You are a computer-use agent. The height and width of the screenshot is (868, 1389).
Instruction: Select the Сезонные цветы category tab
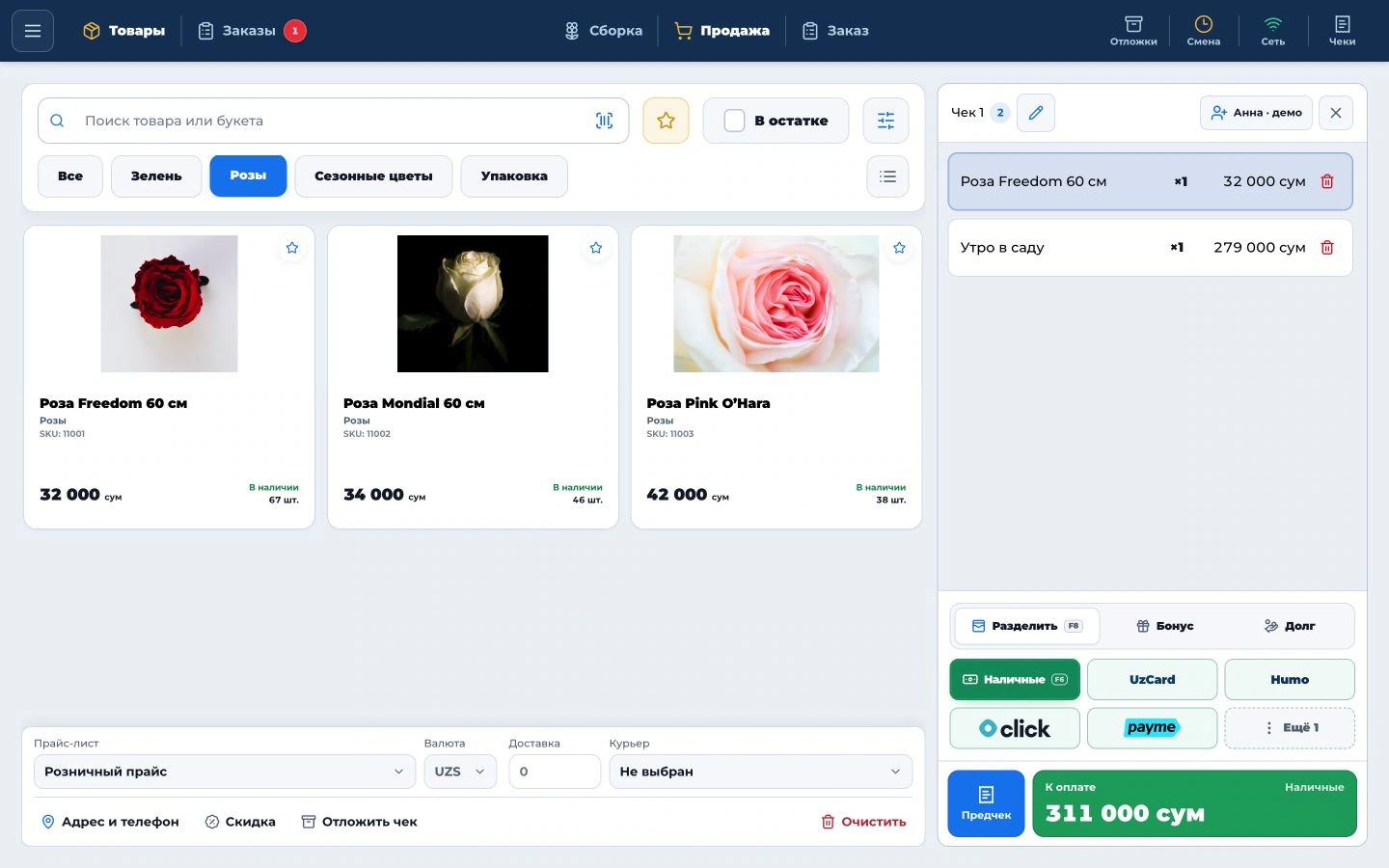click(373, 176)
